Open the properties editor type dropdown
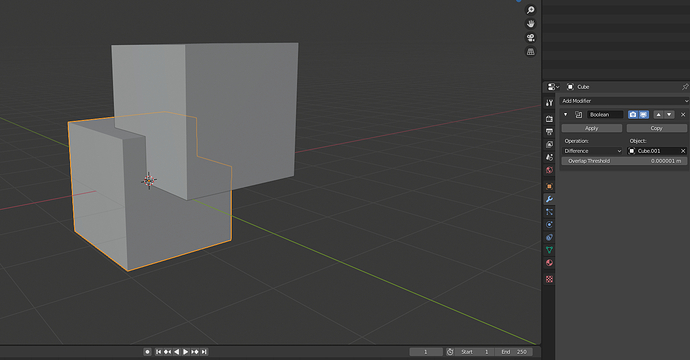The height and width of the screenshot is (360, 690). [553, 87]
